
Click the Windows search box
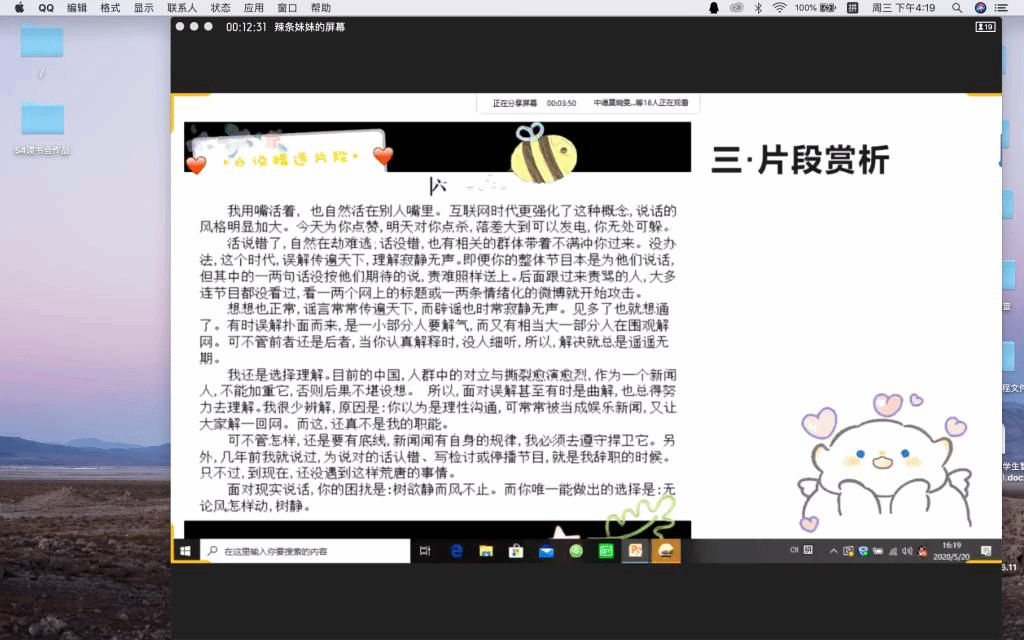point(306,551)
